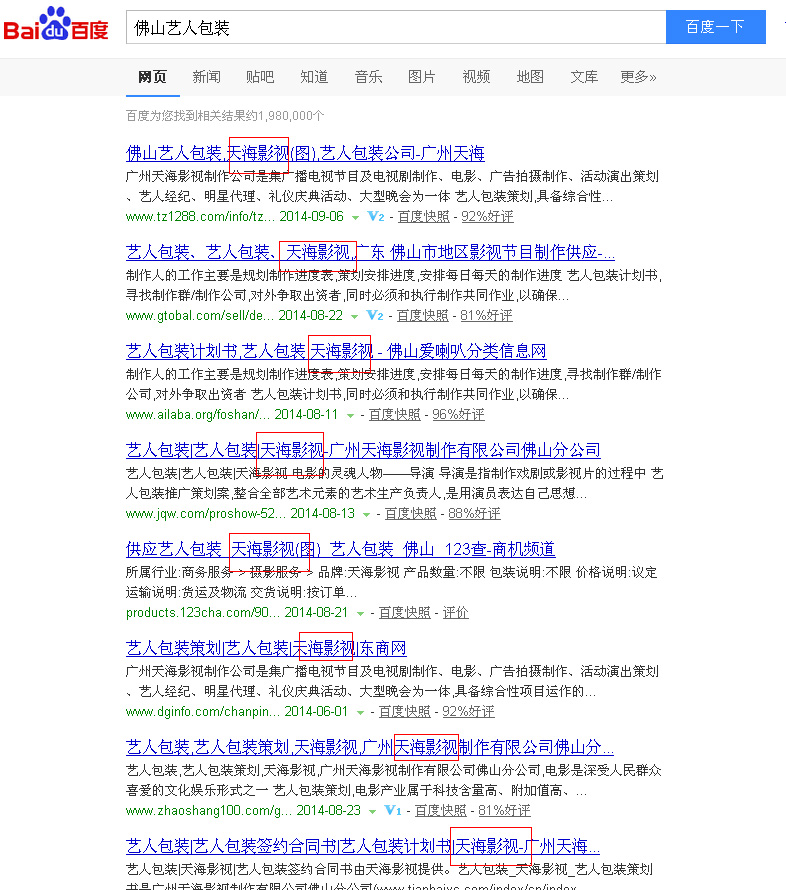Open the 文库 tab
The height and width of the screenshot is (890, 786).
[x=584, y=77]
